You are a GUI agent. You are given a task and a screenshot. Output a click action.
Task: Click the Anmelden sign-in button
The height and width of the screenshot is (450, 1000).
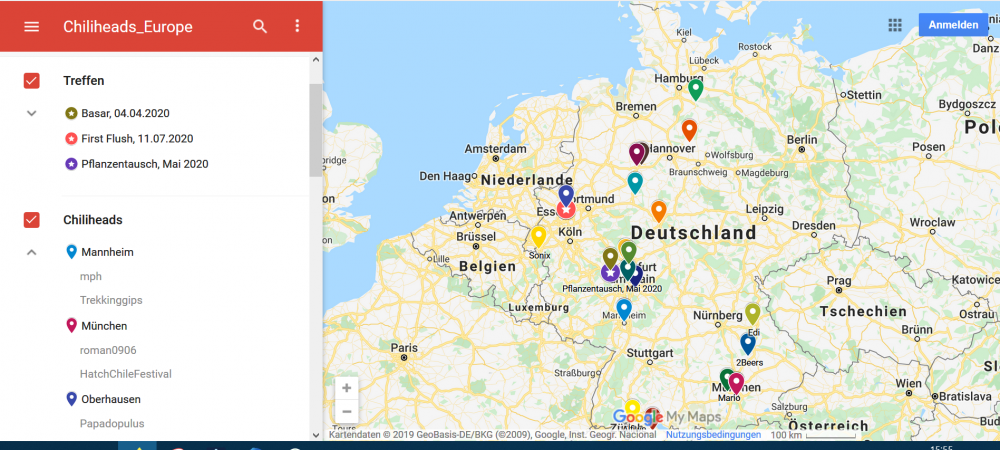click(953, 25)
